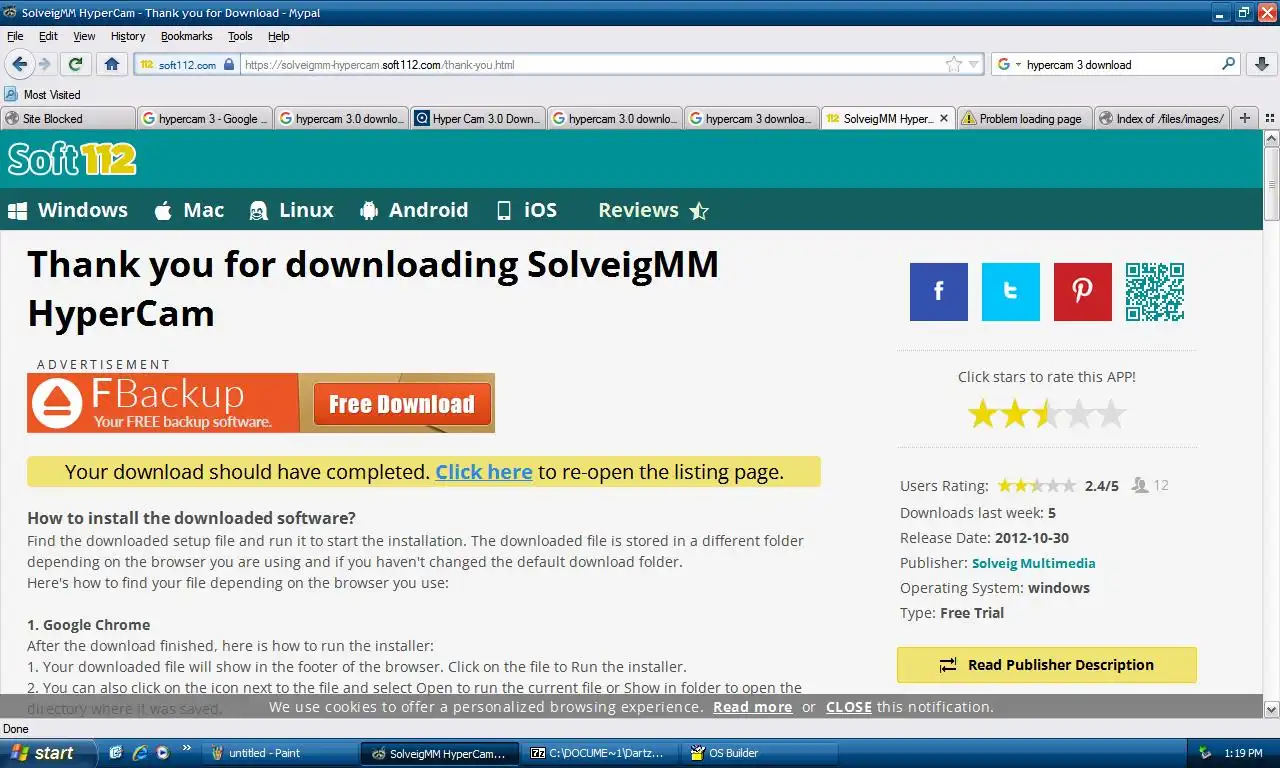Switch to Problem loading page tab
This screenshot has height=768, width=1280.
click(1023, 118)
